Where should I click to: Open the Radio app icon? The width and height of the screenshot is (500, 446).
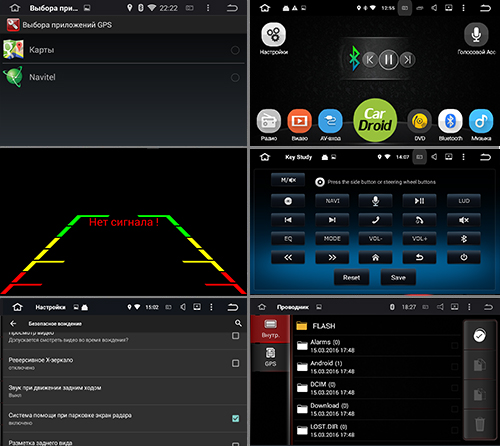[x=269, y=121]
